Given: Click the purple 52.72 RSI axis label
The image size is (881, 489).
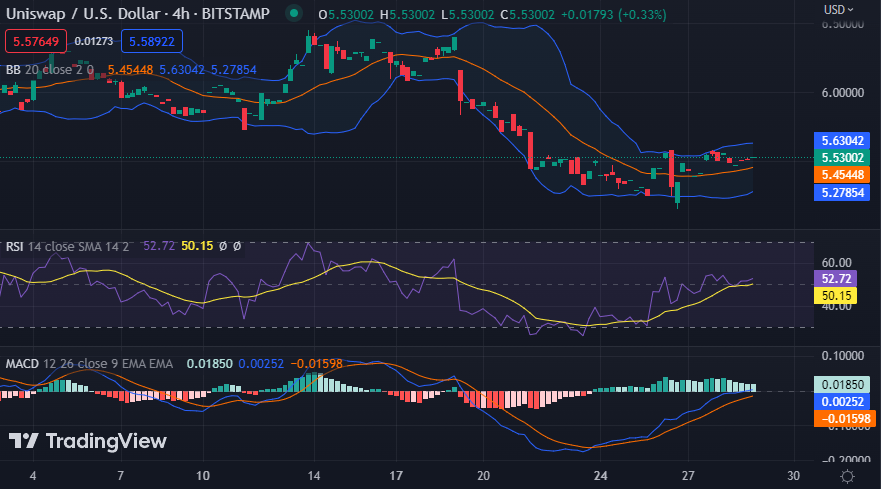Looking at the screenshot, I should 835,279.
